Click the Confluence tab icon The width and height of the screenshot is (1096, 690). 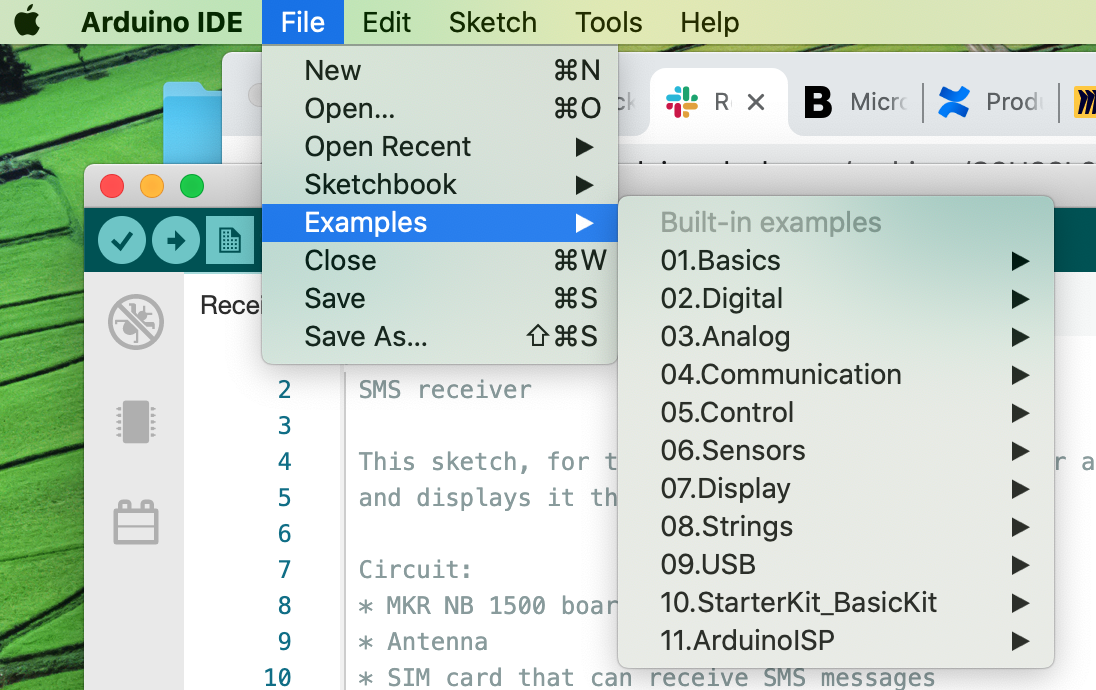tap(953, 102)
